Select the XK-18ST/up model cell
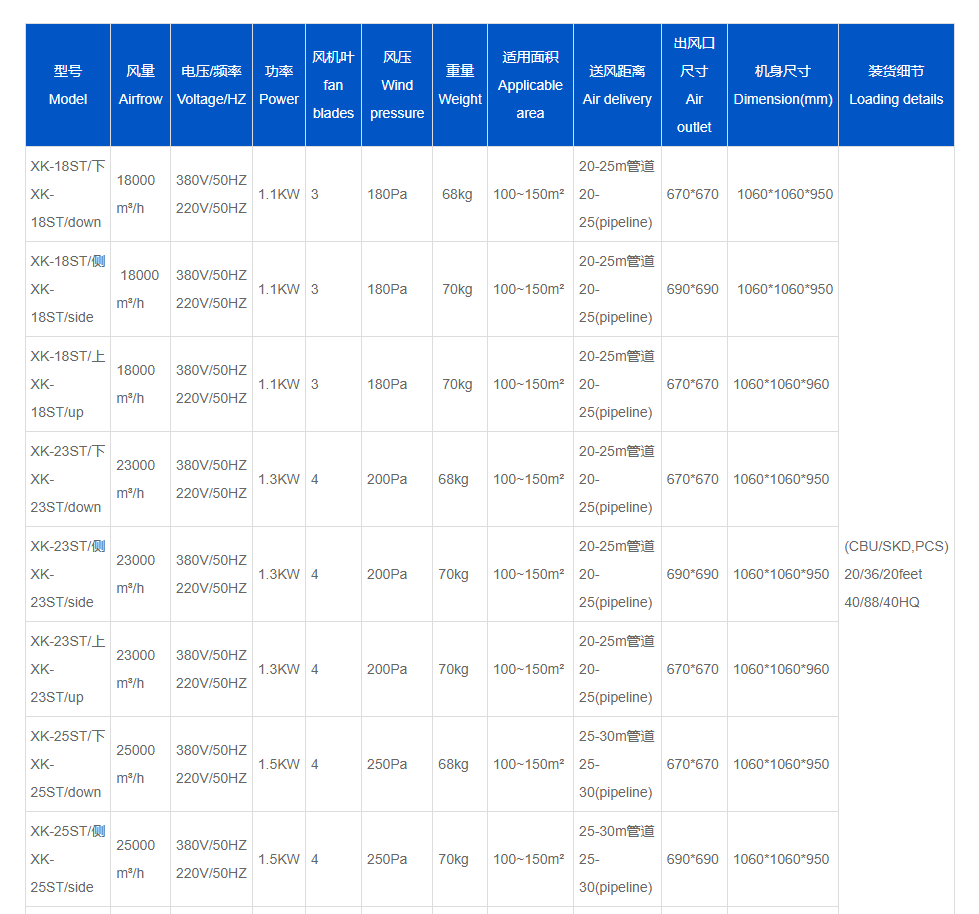979x914 pixels. coord(68,384)
